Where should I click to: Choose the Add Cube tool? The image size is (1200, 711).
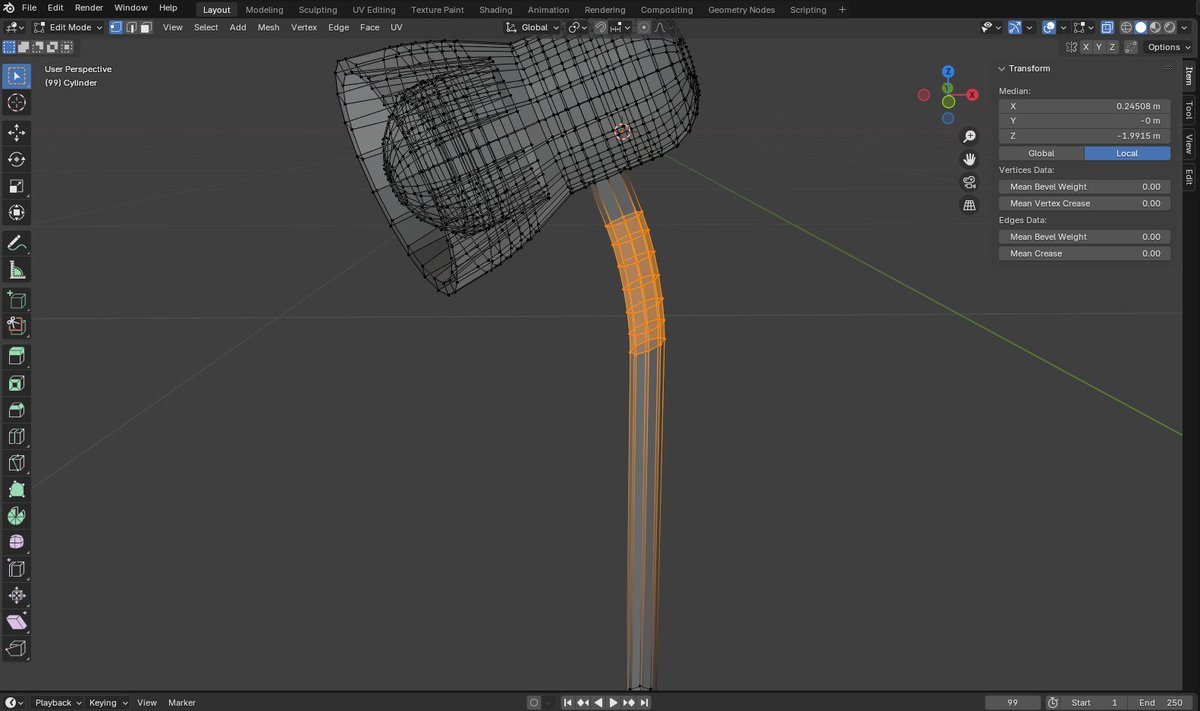click(16, 299)
